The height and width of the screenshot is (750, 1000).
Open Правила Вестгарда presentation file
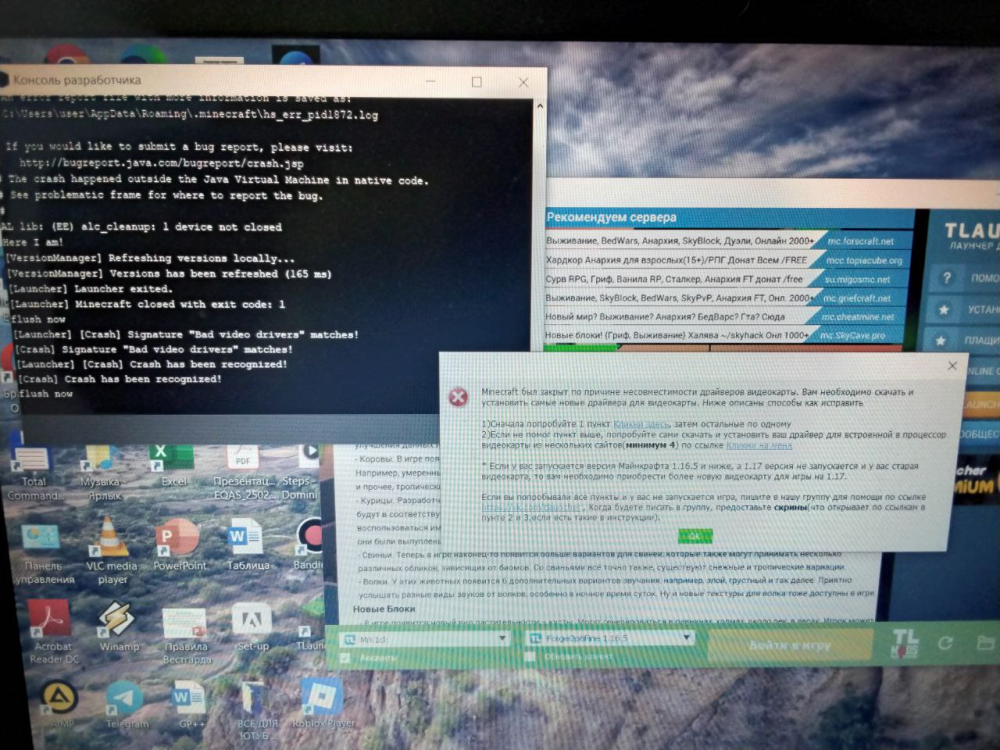pyautogui.click(x=185, y=635)
